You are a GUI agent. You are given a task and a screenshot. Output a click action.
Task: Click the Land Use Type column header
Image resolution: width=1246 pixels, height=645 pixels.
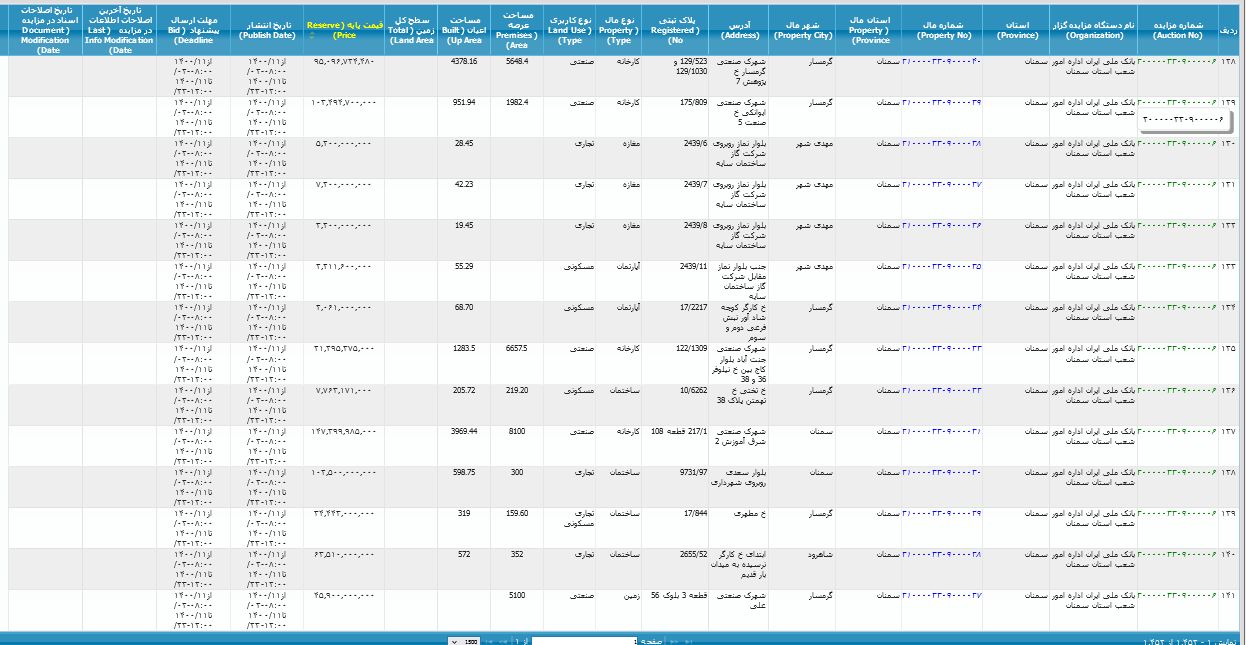[570, 28]
